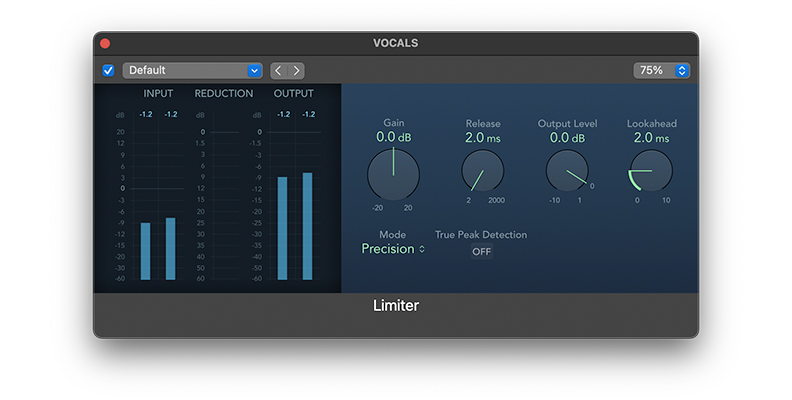792x400 pixels.
Task: Select the Release 2.0 ms value
Action: pos(482,137)
